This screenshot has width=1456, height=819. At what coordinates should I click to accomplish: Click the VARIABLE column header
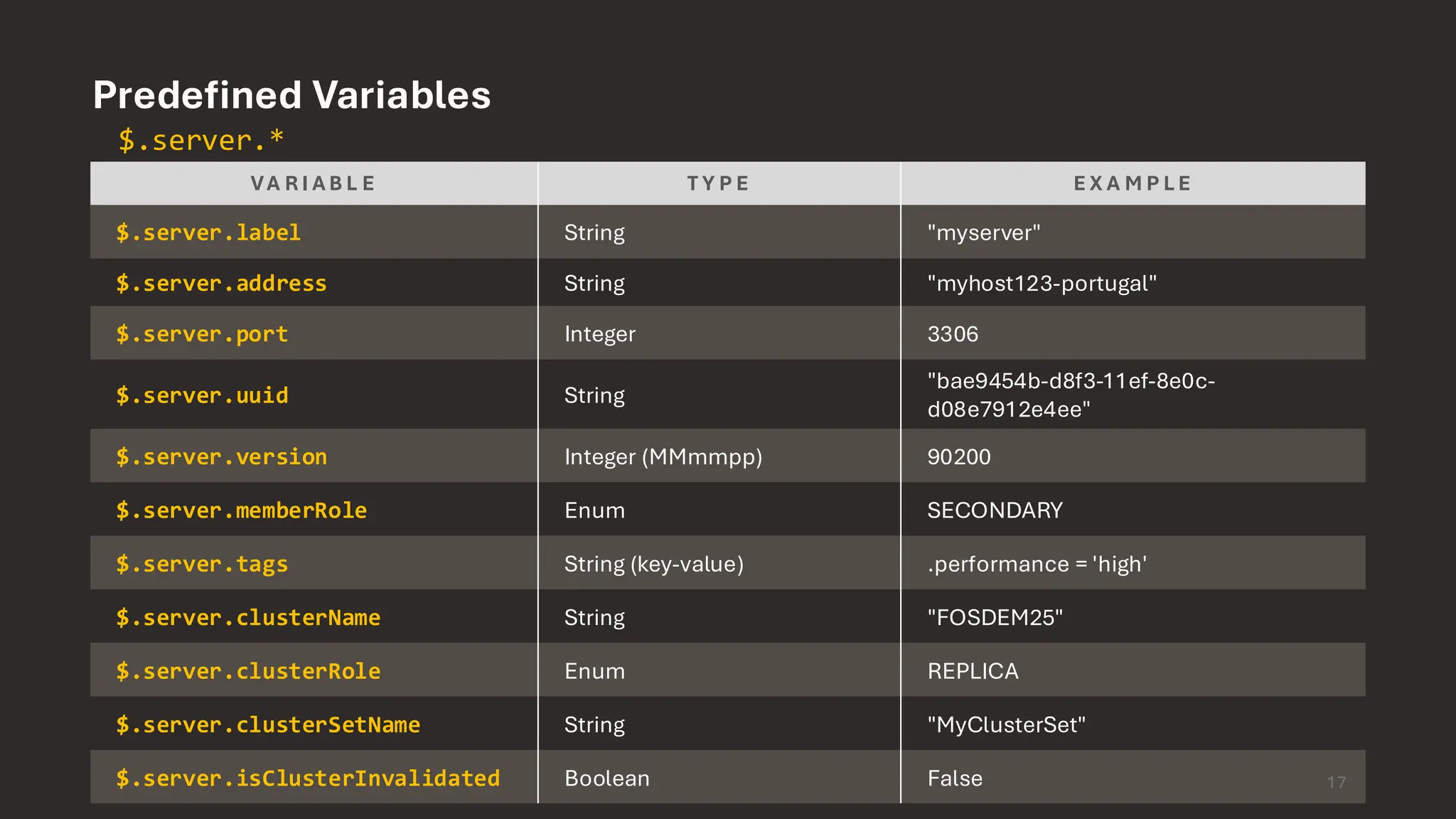314,183
